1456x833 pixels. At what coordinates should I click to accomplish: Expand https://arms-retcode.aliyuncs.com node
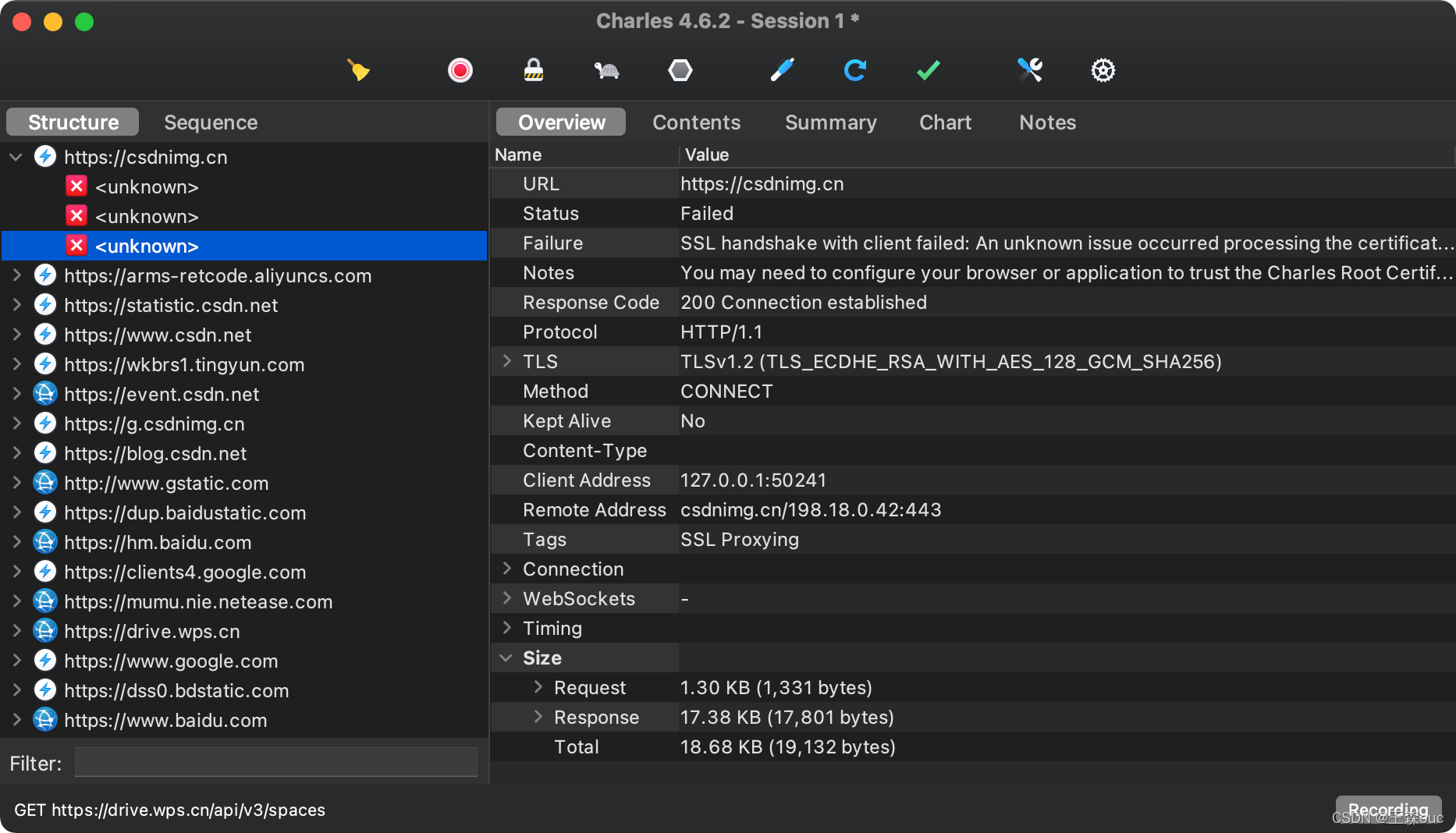click(x=16, y=275)
